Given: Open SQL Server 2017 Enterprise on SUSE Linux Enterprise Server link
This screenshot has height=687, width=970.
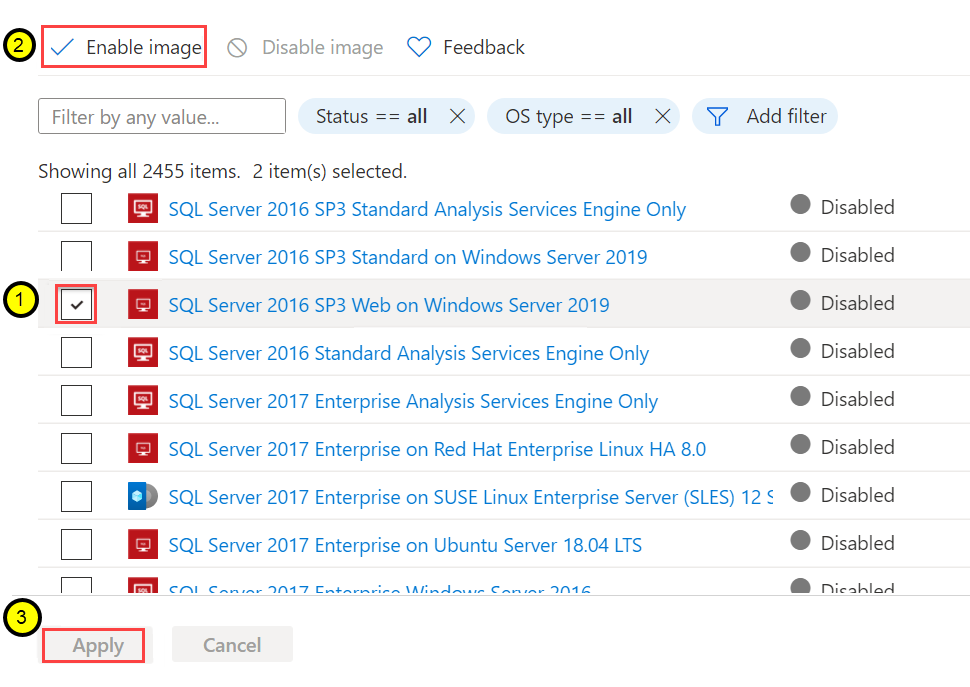Looking at the screenshot, I should point(471,497).
